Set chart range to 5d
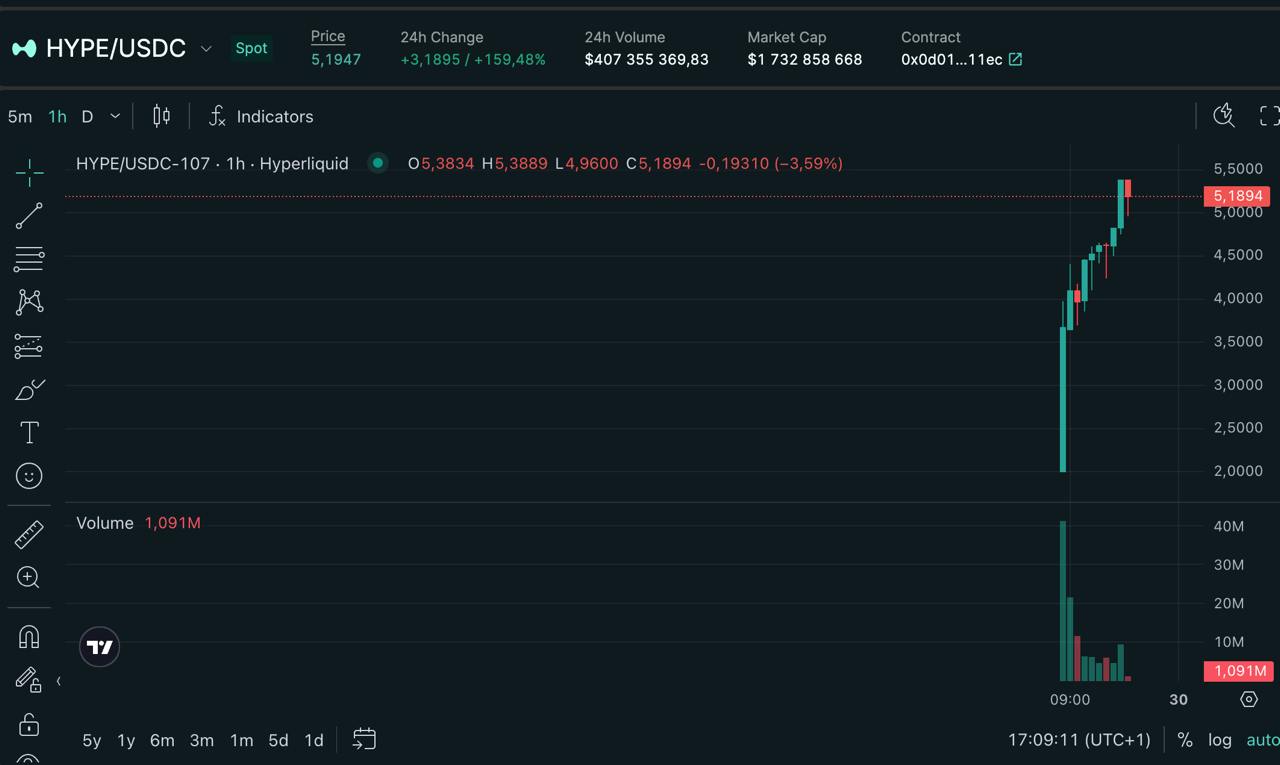This screenshot has width=1280, height=765. 278,740
